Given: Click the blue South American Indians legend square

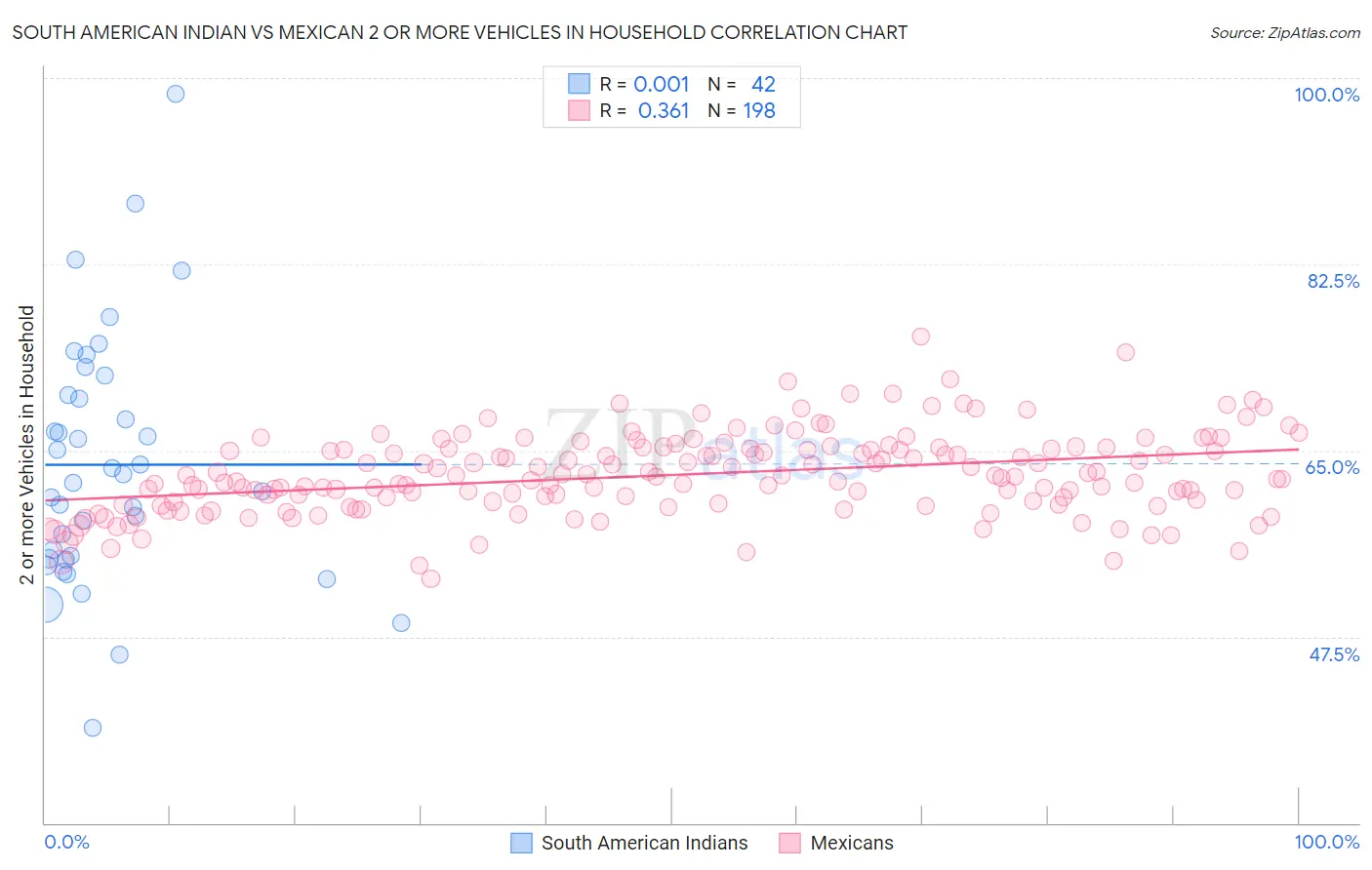Looking at the screenshot, I should 522,843.
